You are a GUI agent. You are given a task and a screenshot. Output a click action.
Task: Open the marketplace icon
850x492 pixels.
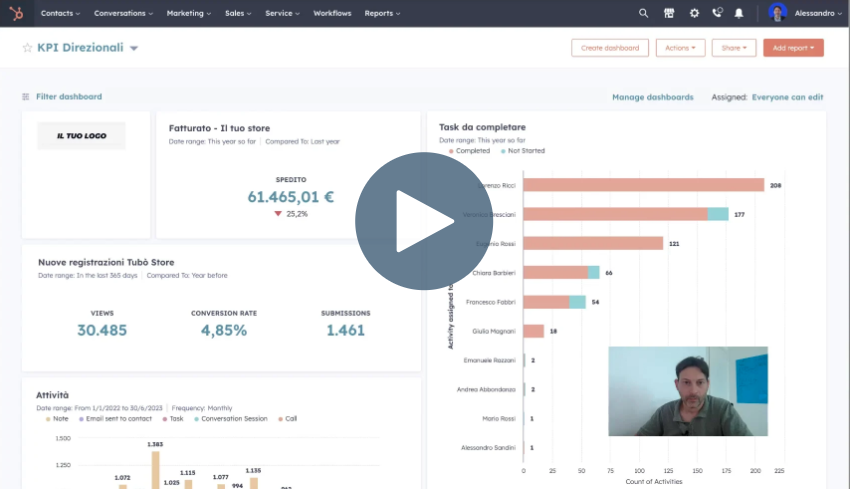pos(669,13)
